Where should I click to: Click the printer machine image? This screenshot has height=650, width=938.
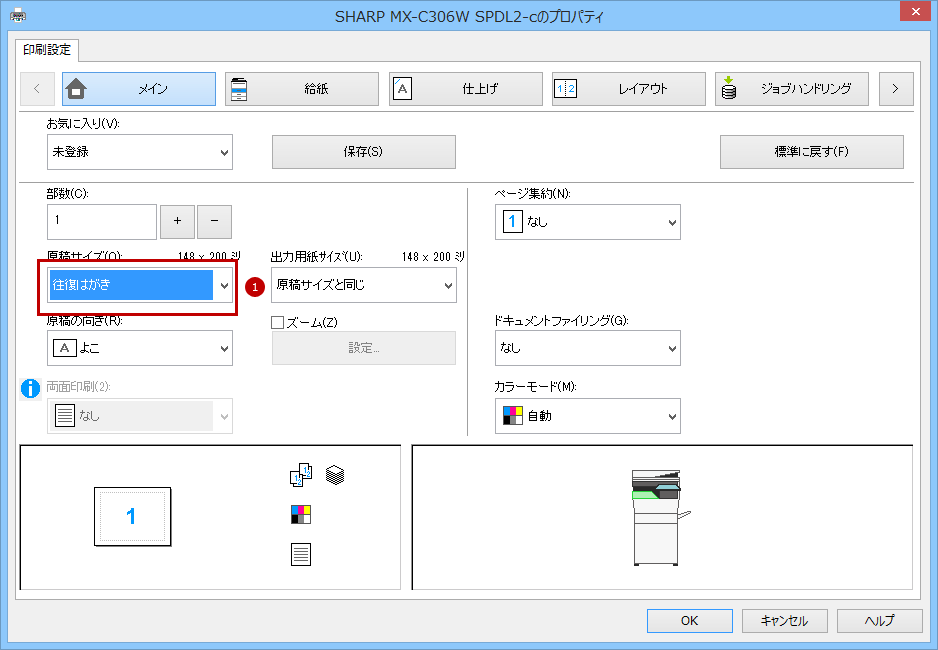coord(660,518)
